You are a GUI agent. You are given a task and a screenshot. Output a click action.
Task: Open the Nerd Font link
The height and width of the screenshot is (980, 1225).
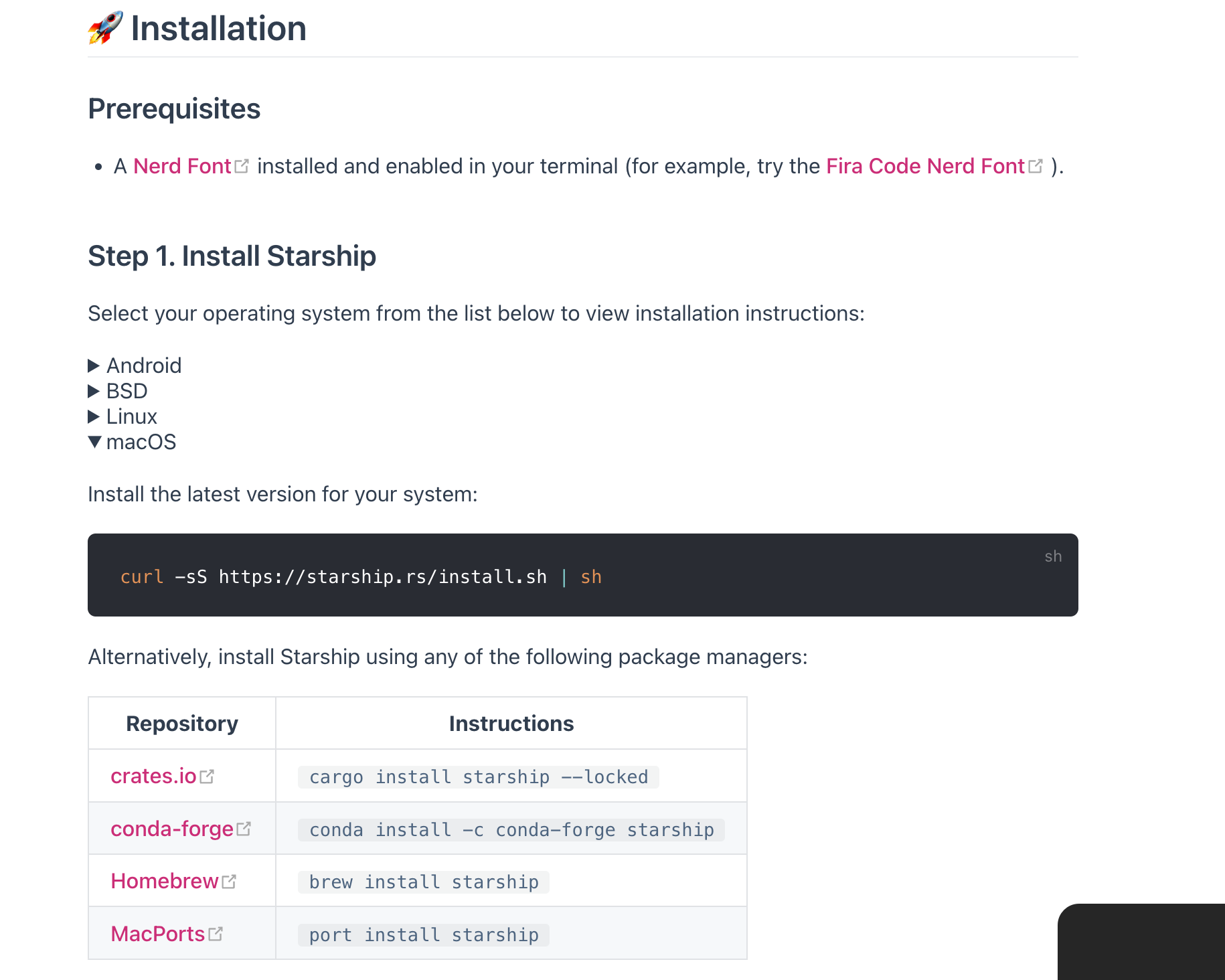(x=182, y=166)
